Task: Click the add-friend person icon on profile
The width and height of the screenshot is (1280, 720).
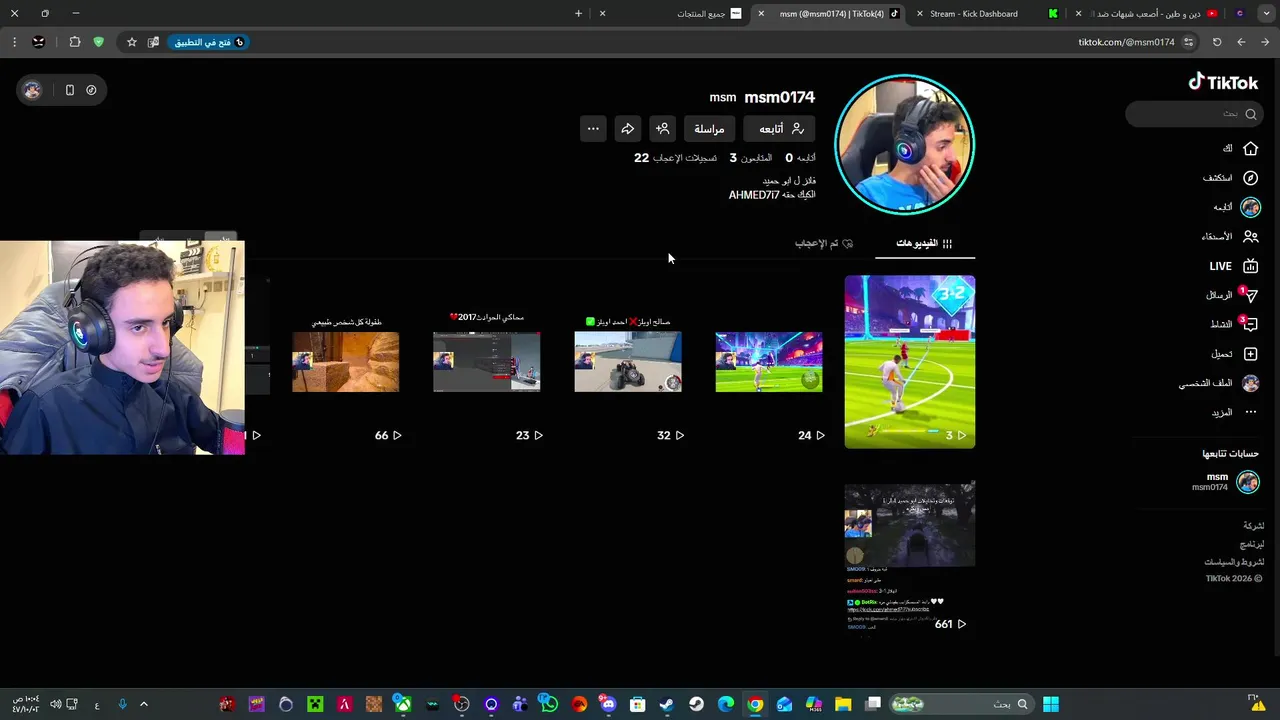Action: 662,129
